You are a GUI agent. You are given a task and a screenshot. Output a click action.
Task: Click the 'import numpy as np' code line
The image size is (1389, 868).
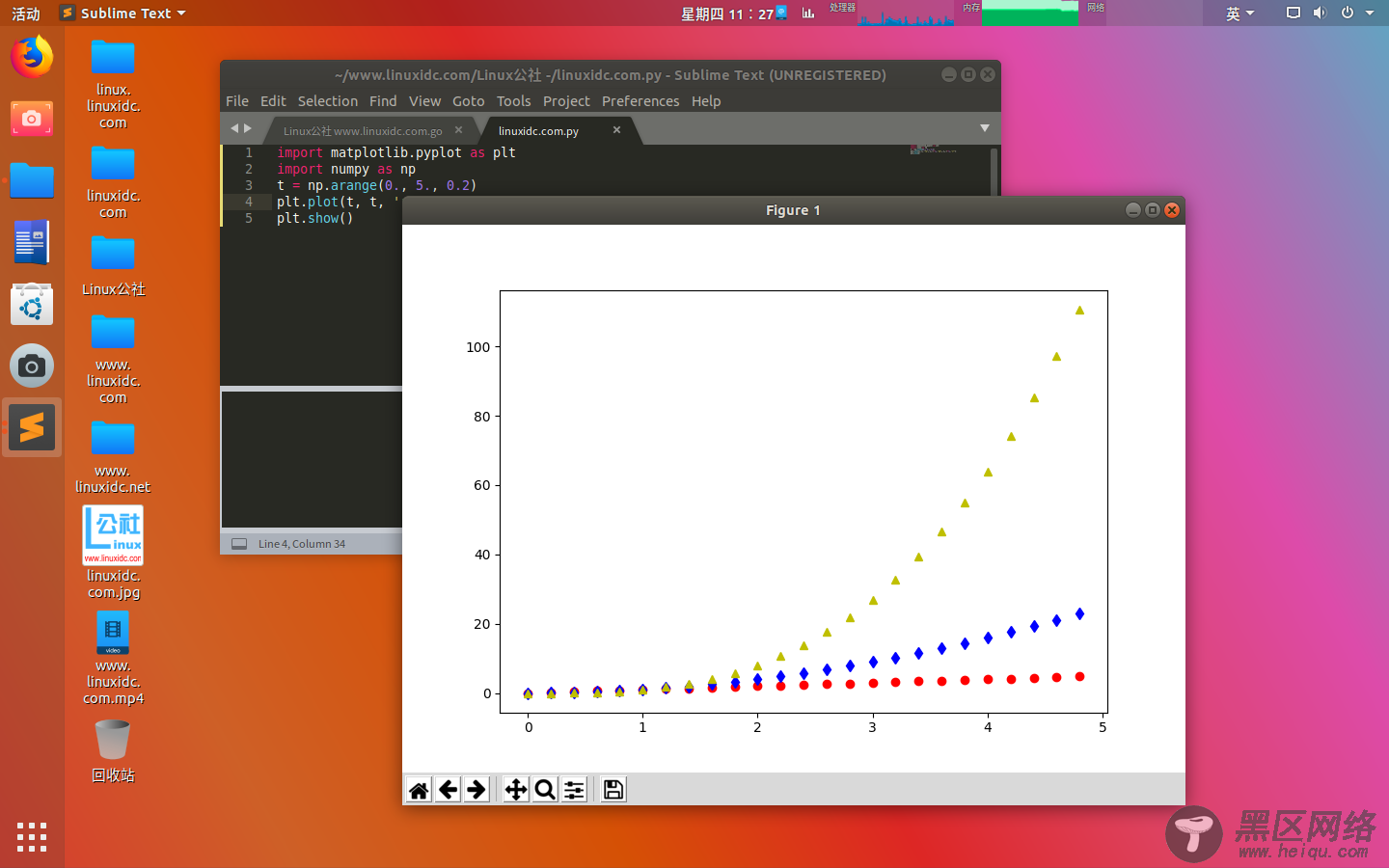pyautogui.click(x=346, y=169)
